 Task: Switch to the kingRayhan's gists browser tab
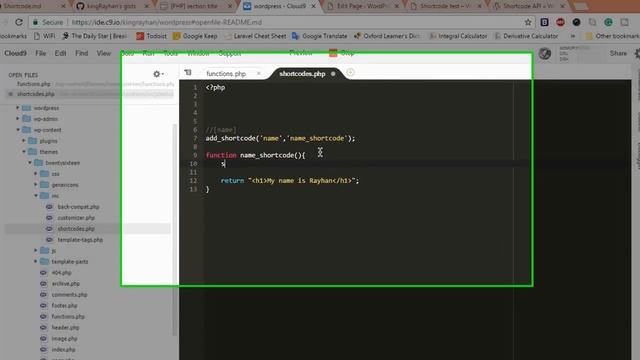pos(111,6)
